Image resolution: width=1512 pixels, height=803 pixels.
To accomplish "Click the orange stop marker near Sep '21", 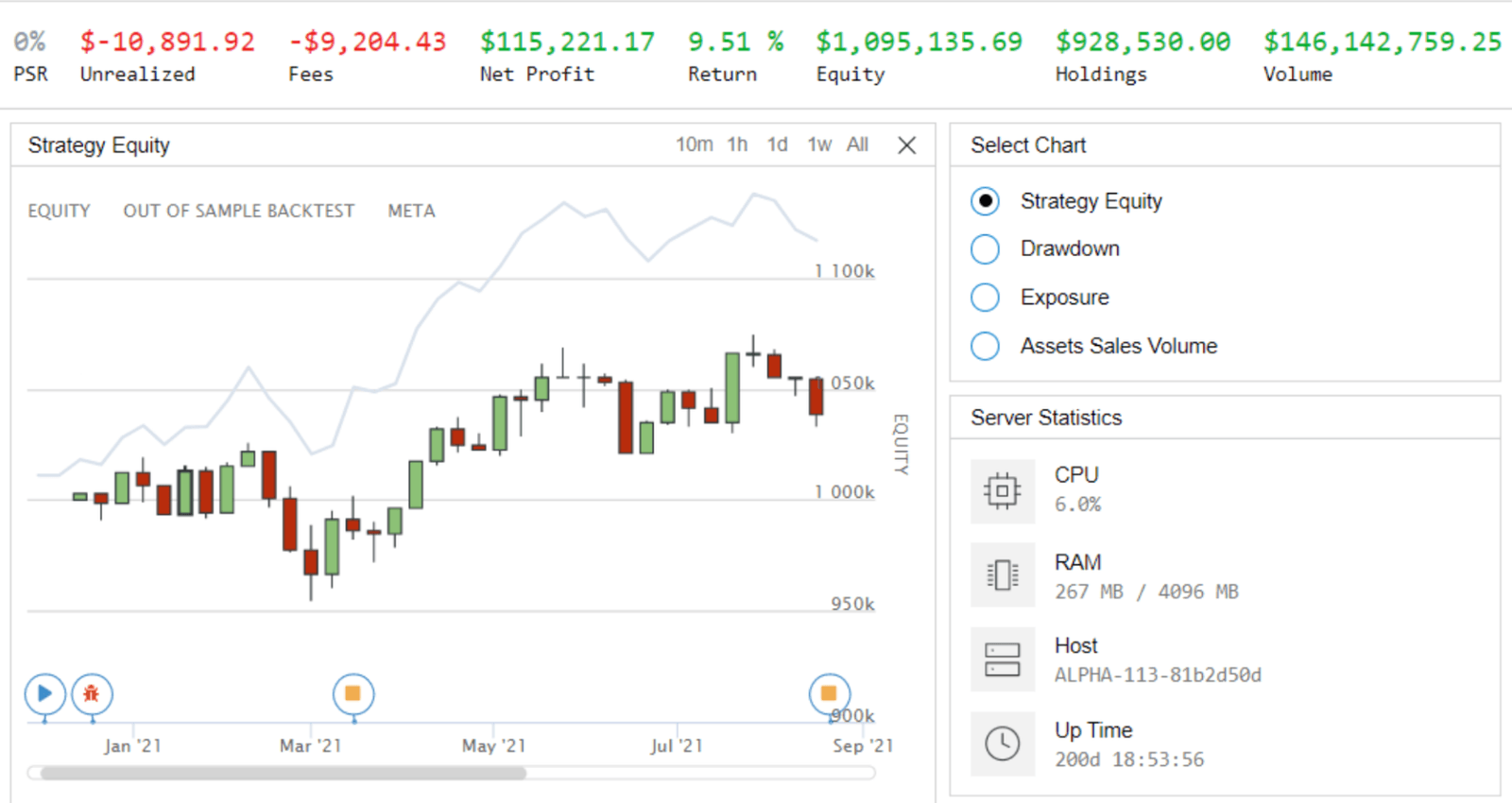I will tap(829, 694).
